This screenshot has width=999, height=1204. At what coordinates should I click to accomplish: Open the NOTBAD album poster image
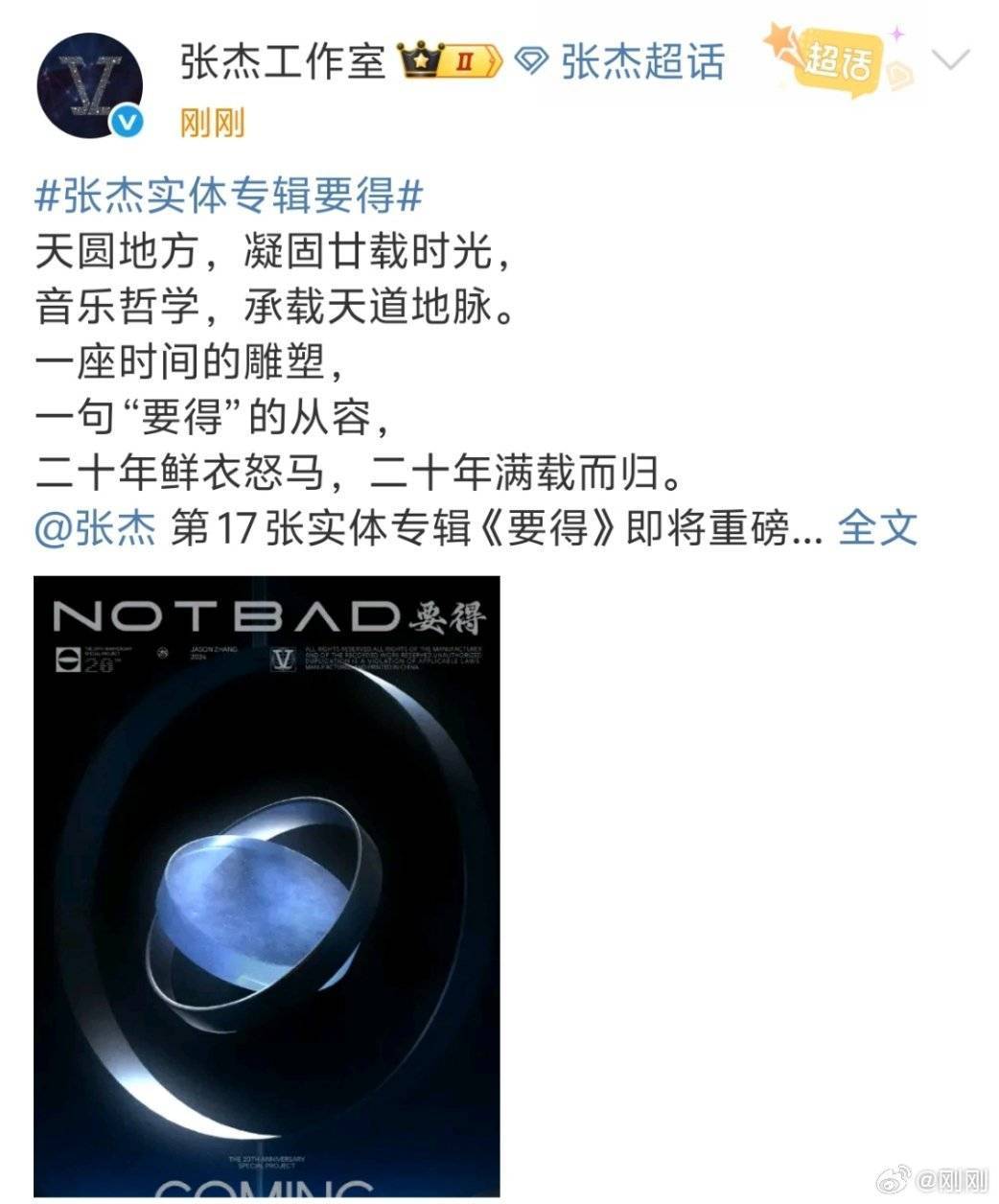(x=267, y=886)
